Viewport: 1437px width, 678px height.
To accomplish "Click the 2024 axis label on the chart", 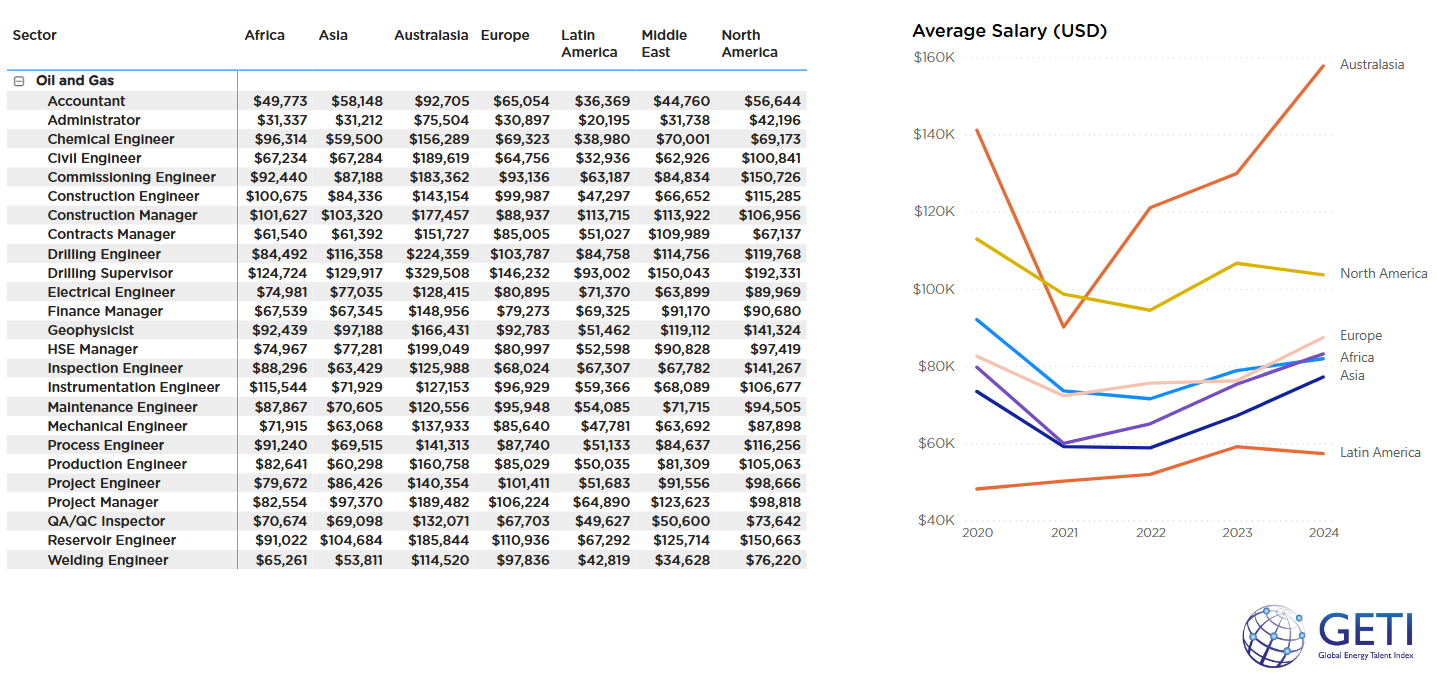I will pyautogui.click(x=1324, y=532).
